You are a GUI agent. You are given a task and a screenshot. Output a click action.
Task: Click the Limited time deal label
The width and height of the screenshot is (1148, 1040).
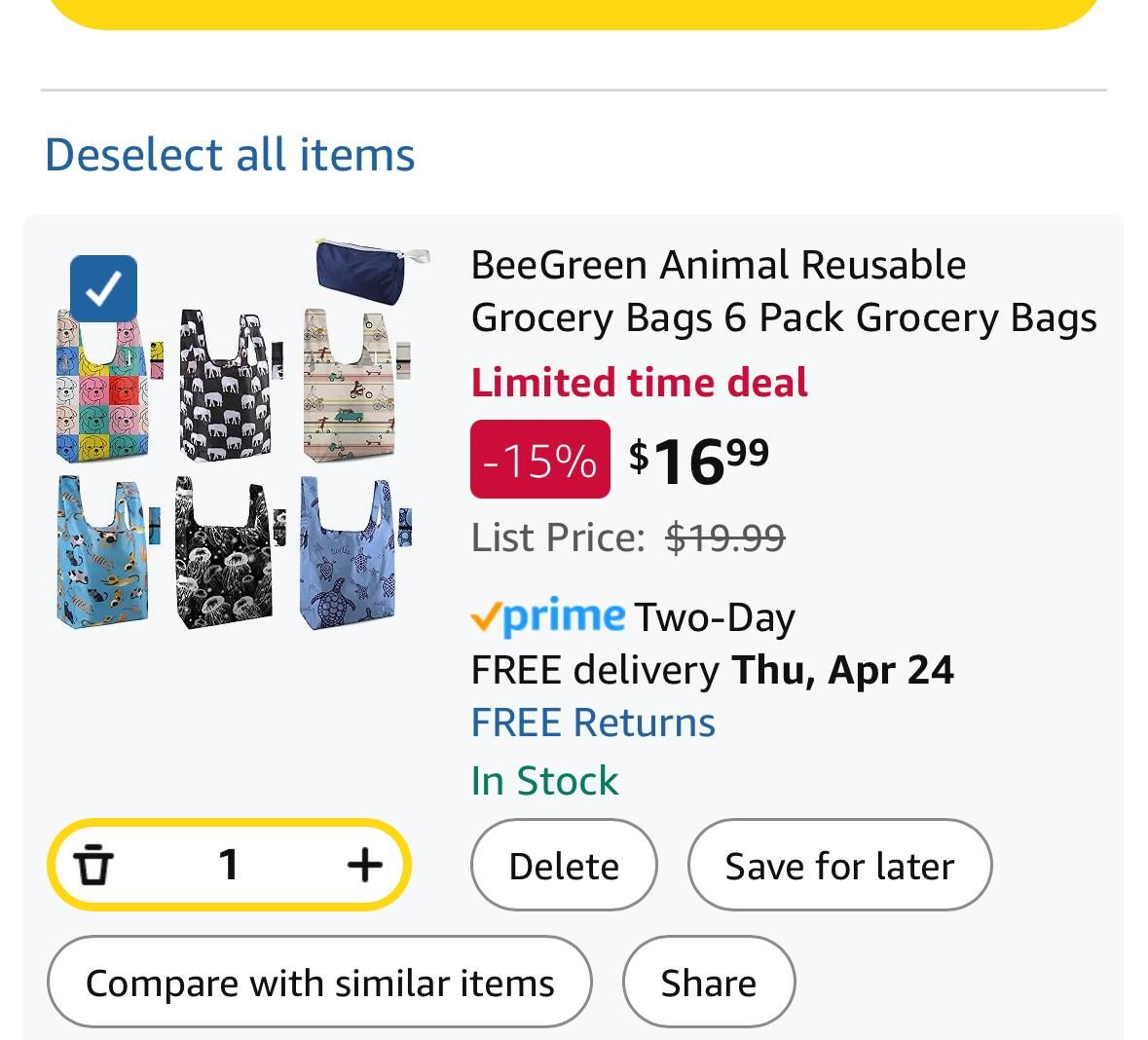coord(639,383)
